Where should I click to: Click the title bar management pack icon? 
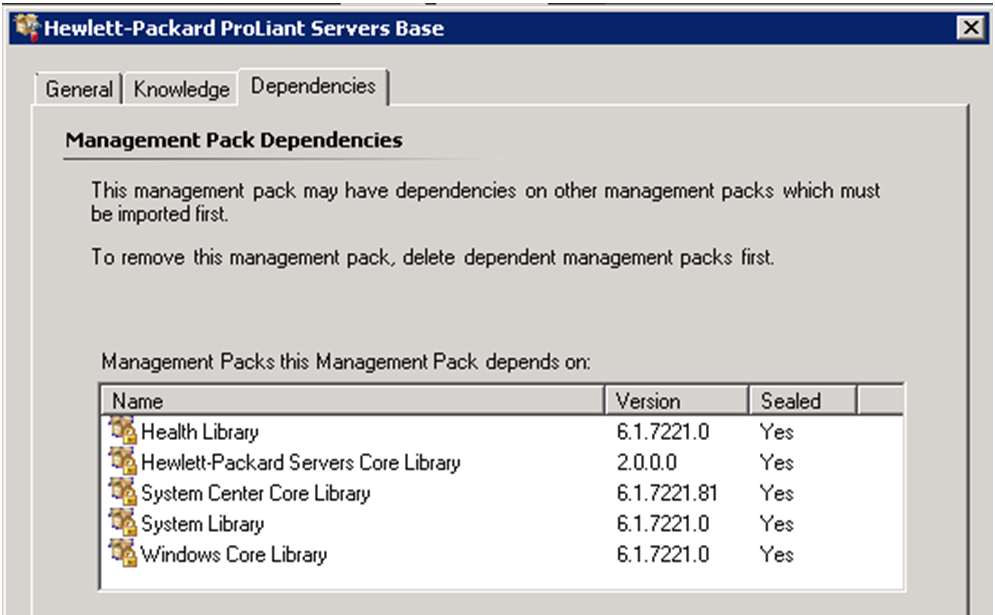click(x=27, y=28)
